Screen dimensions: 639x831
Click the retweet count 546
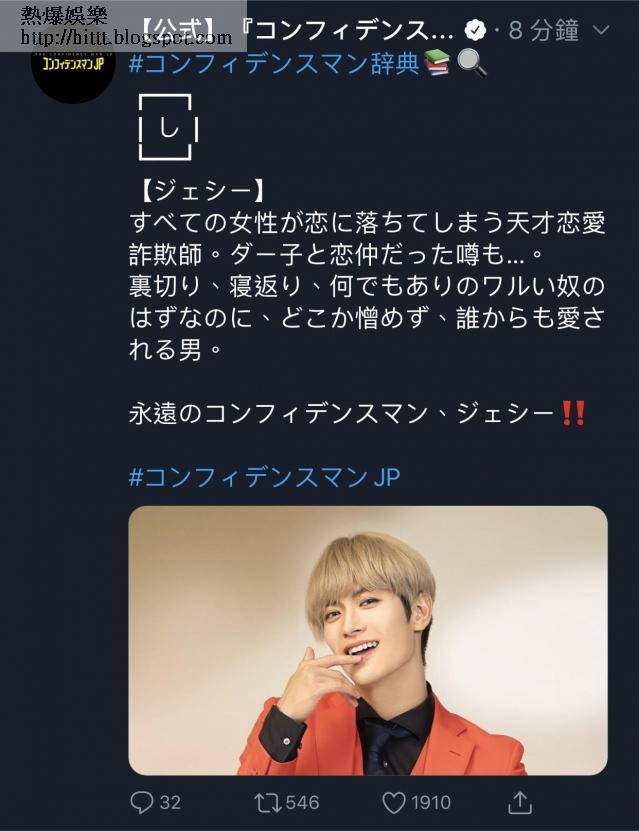(302, 802)
